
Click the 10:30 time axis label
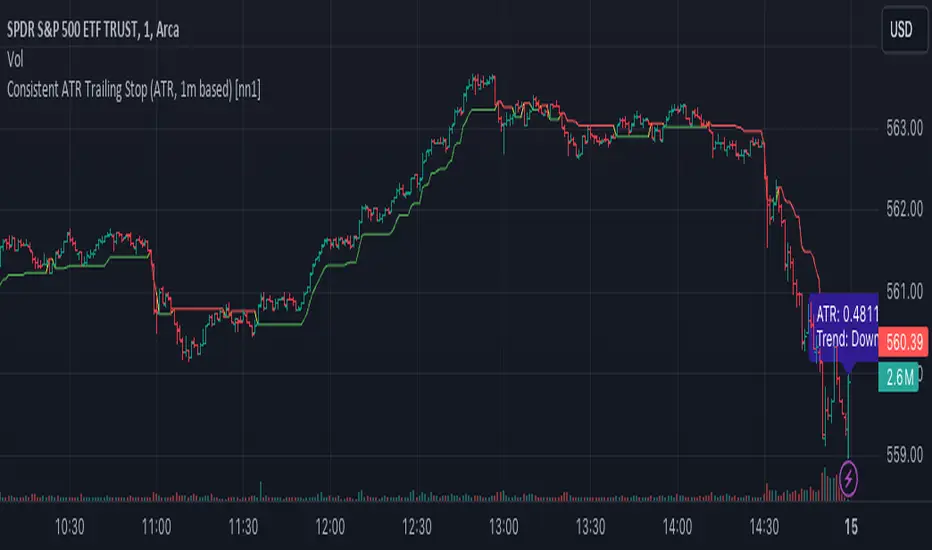[70, 527]
